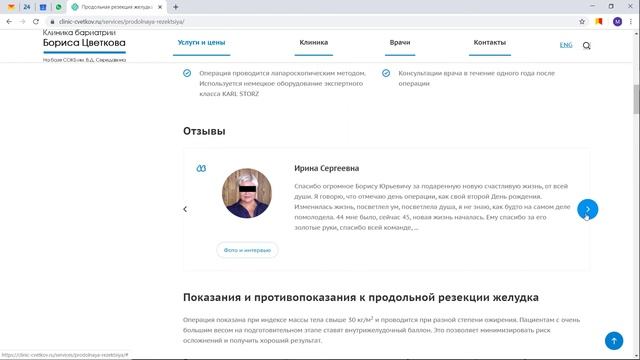Open the site search magnifier

[x=587, y=46]
